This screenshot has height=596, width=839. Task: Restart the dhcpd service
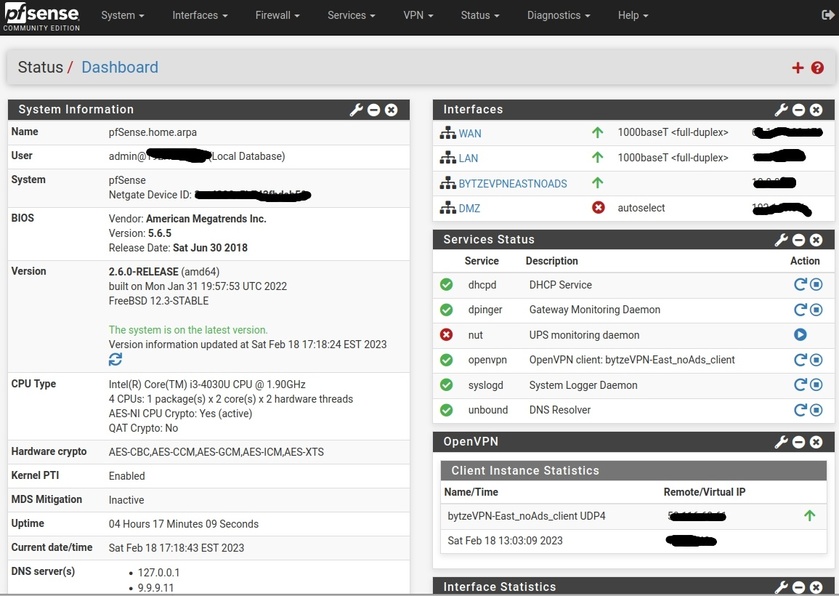[x=800, y=284]
